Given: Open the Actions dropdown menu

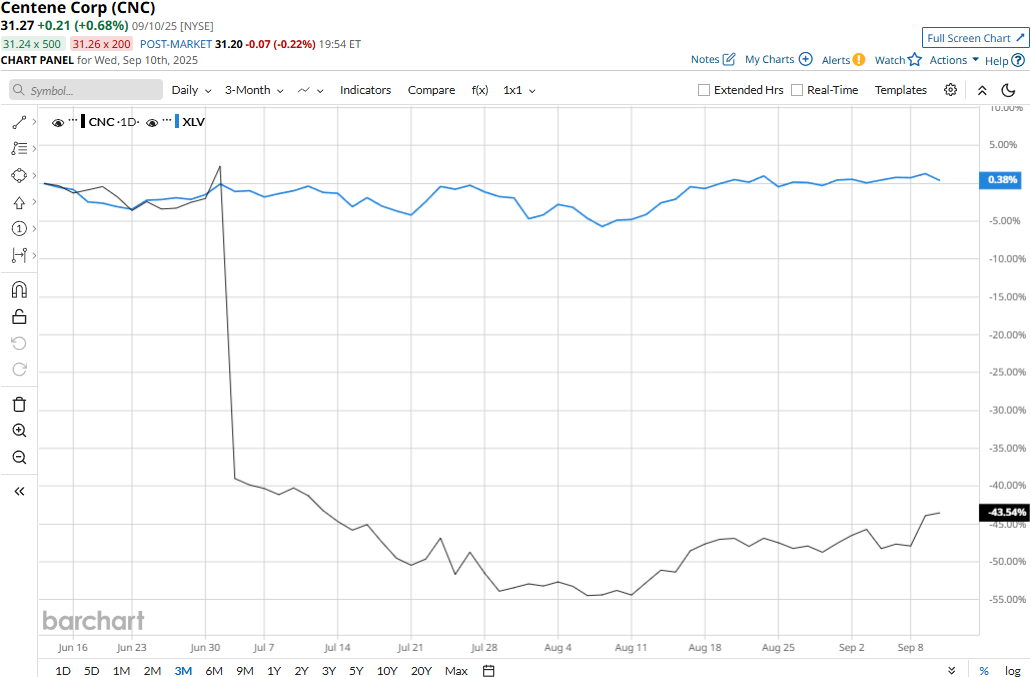Looking at the screenshot, I should point(954,60).
